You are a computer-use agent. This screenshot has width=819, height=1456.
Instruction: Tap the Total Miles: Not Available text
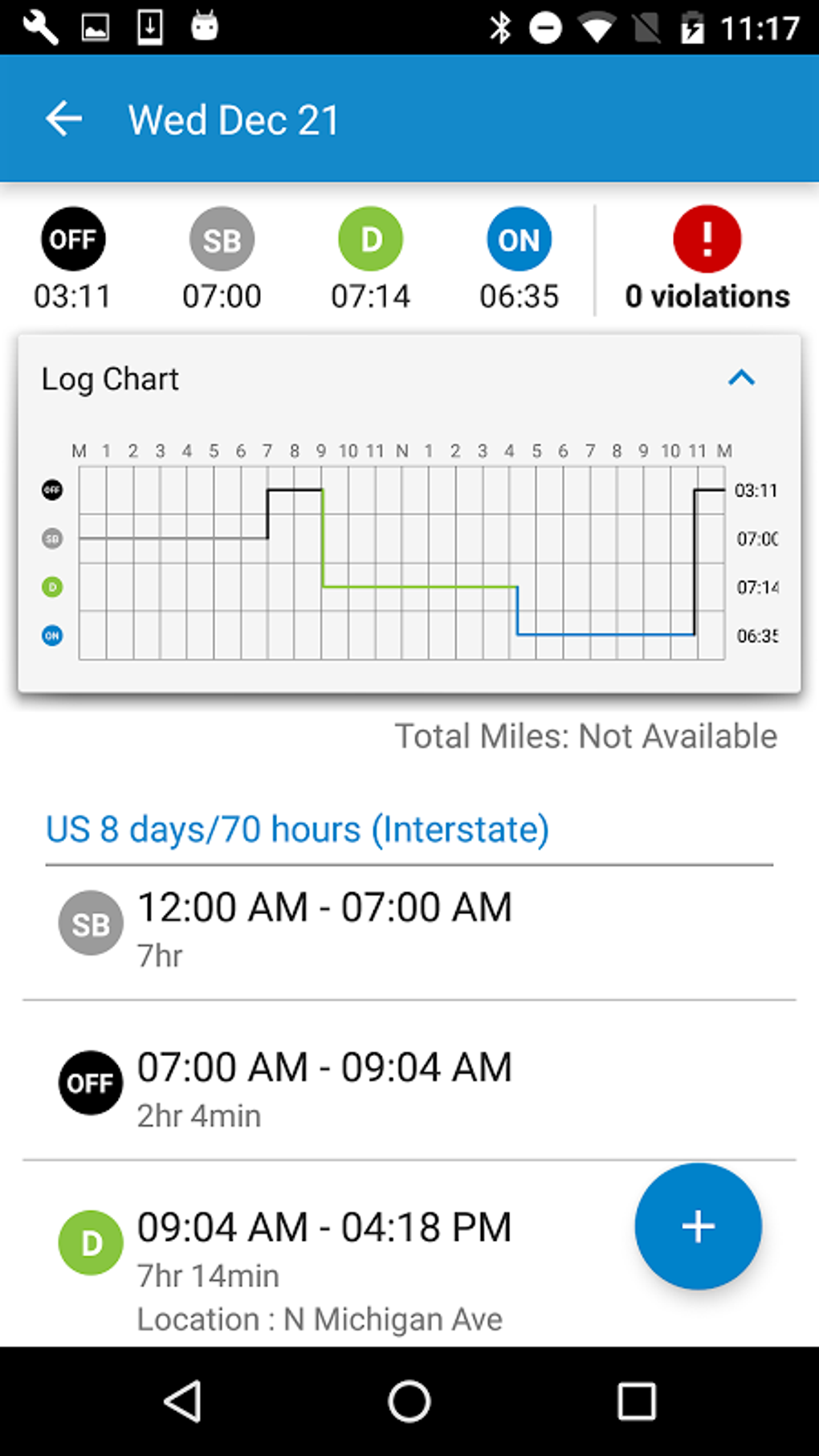585,736
